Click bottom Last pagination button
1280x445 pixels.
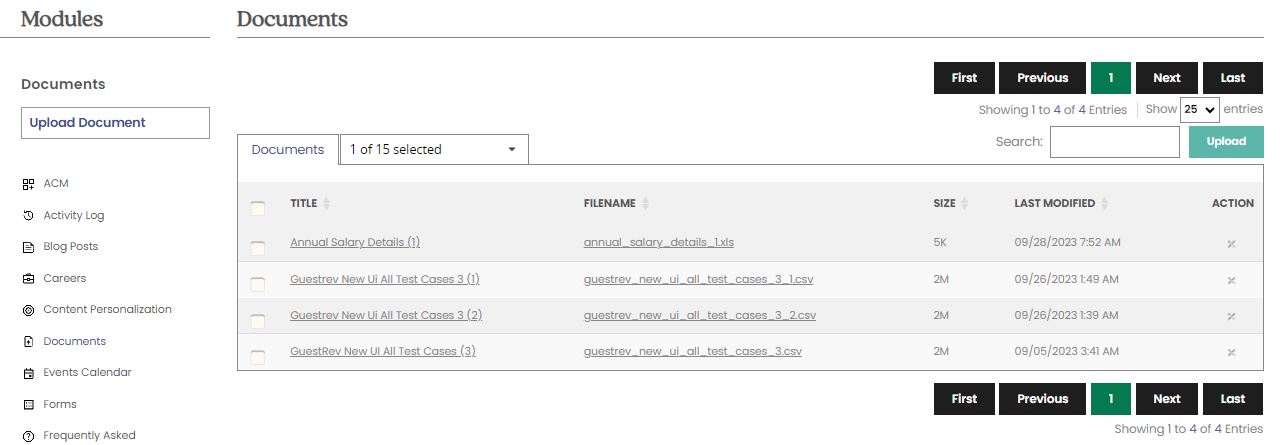point(1233,399)
